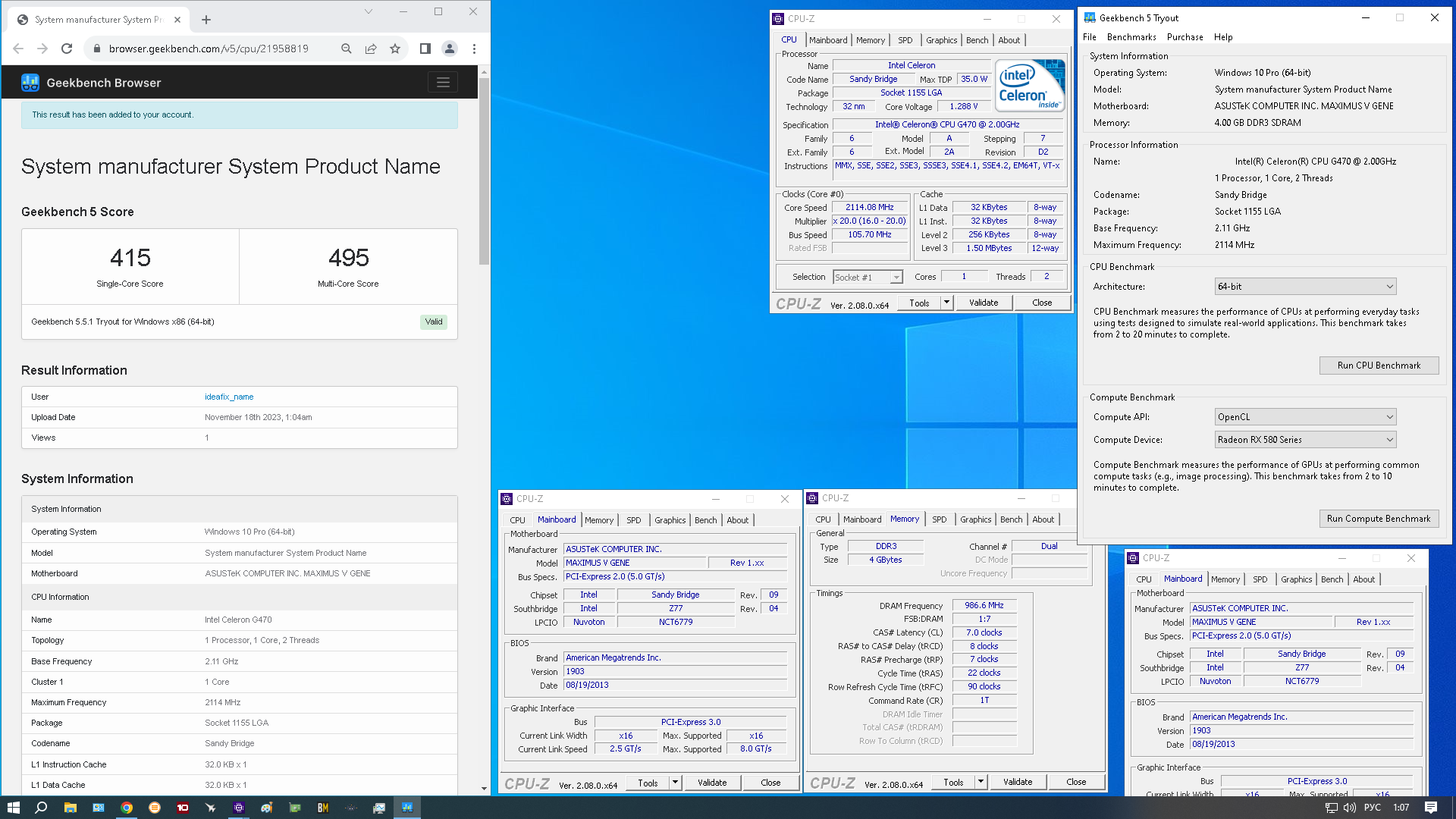Click the BIOS Version 1903 field in Mainboard window

pyautogui.click(x=675, y=671)
